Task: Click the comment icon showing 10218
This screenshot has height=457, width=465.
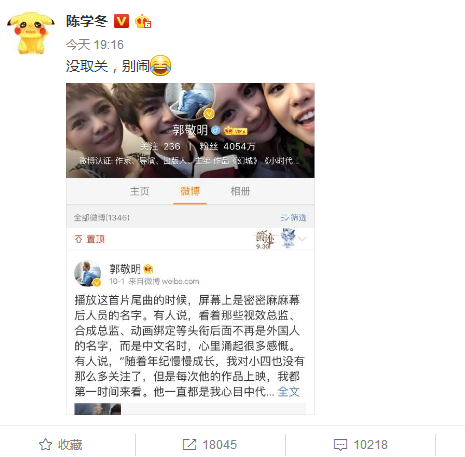Action: coord(361,445)
